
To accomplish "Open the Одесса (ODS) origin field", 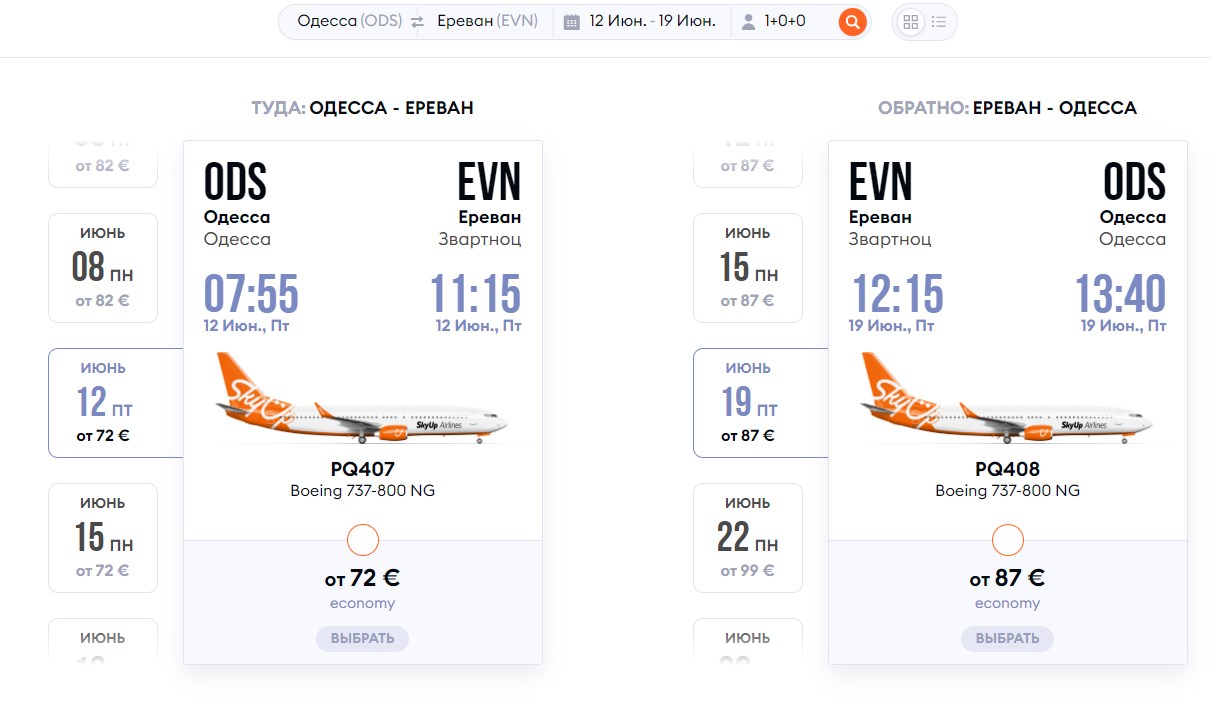I will [x=349, y=22].
